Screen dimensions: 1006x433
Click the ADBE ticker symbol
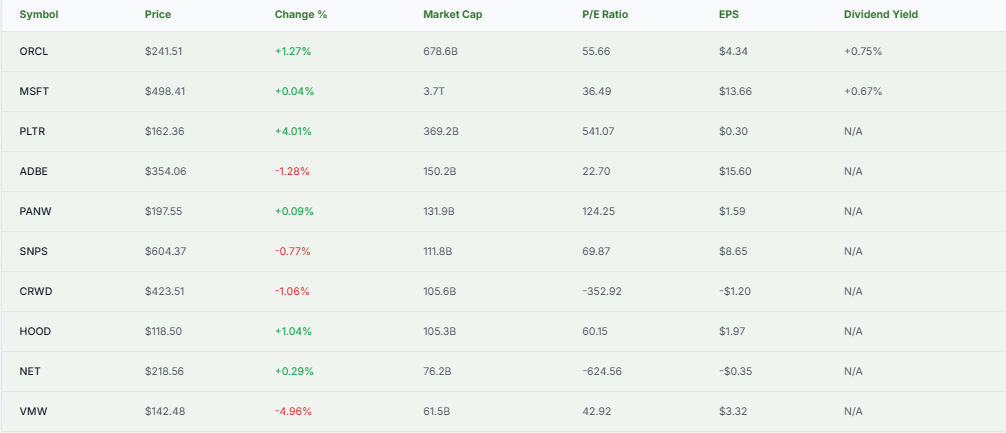tap(34, 171)
